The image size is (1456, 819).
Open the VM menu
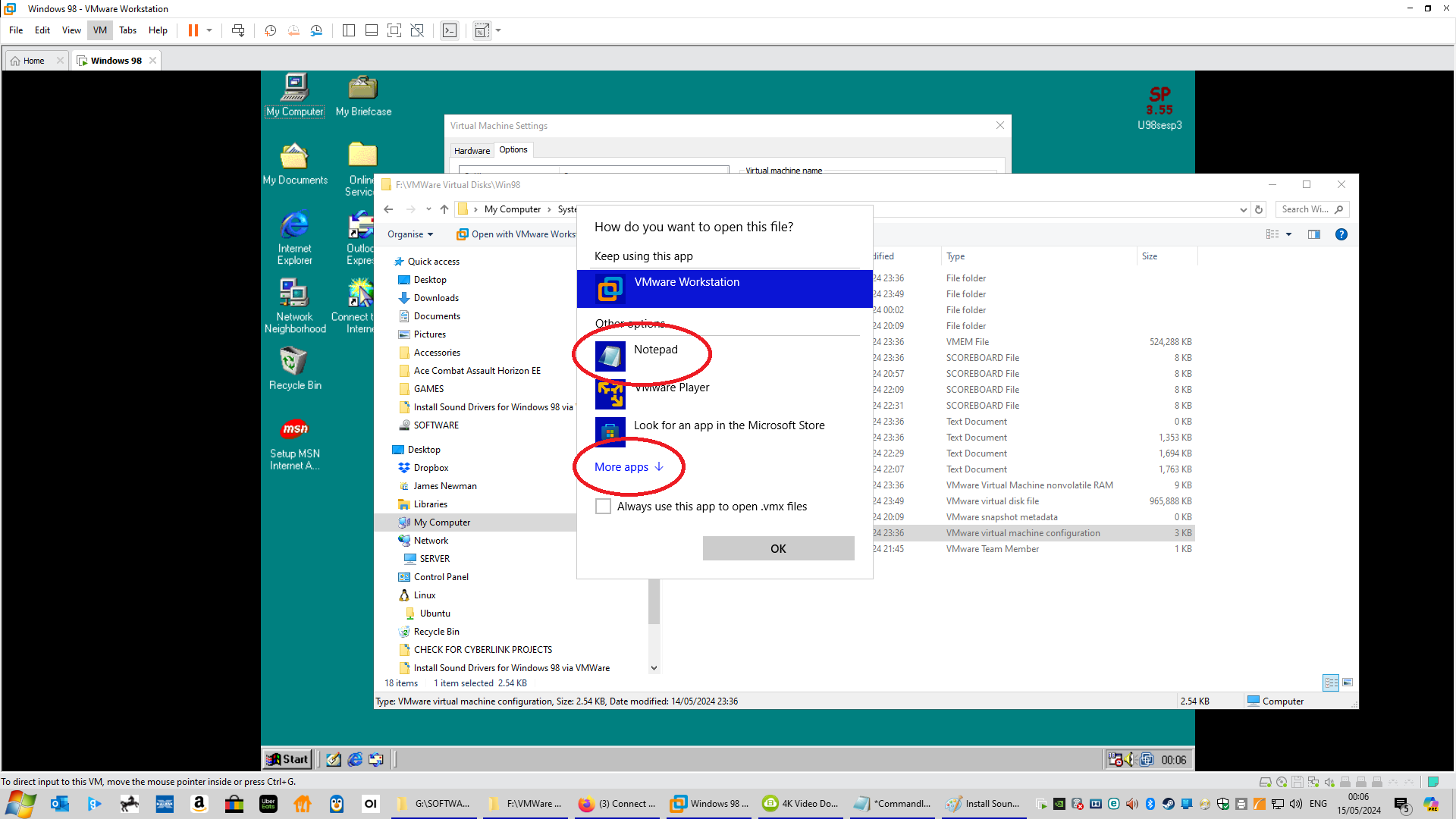tap(100, 30)
